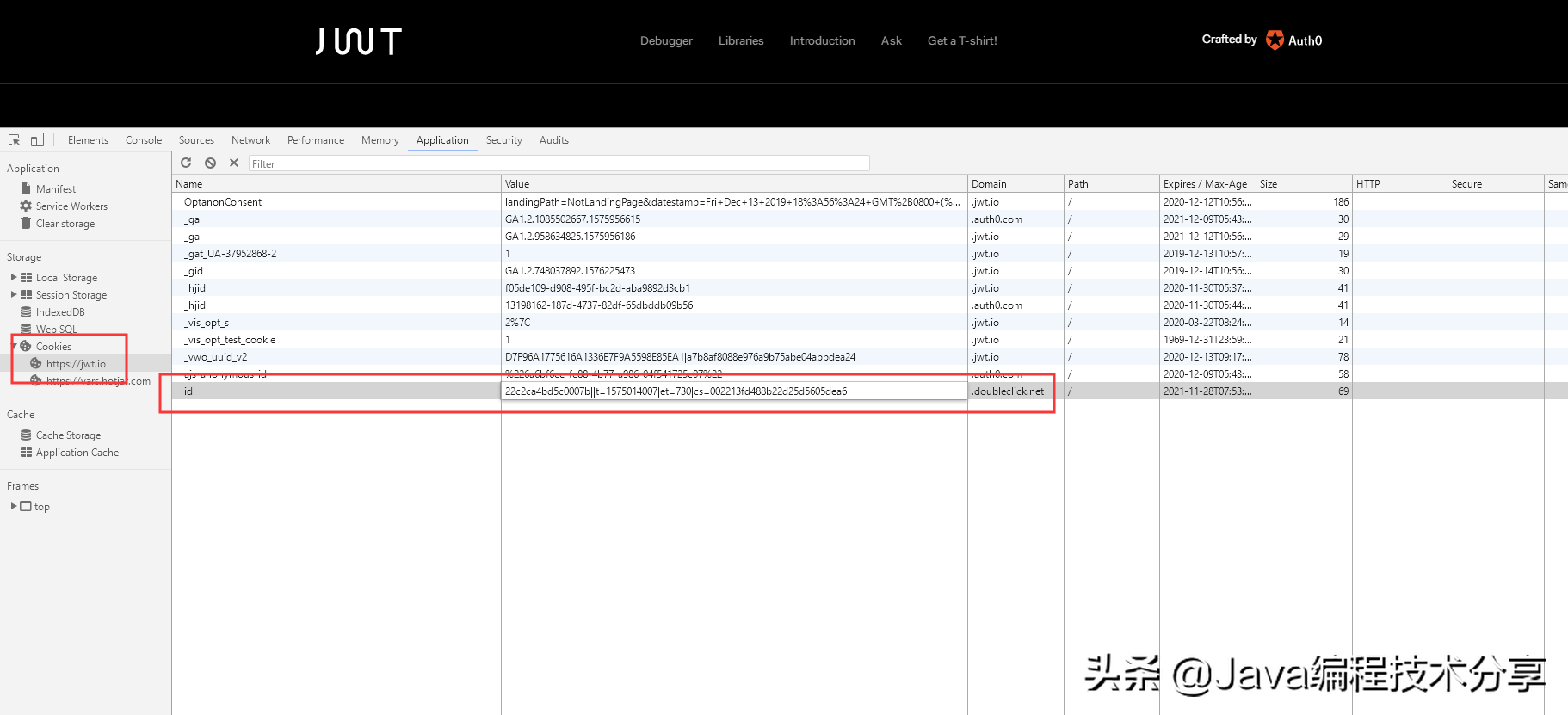Click the refresh cookies icon

[186, 163]
